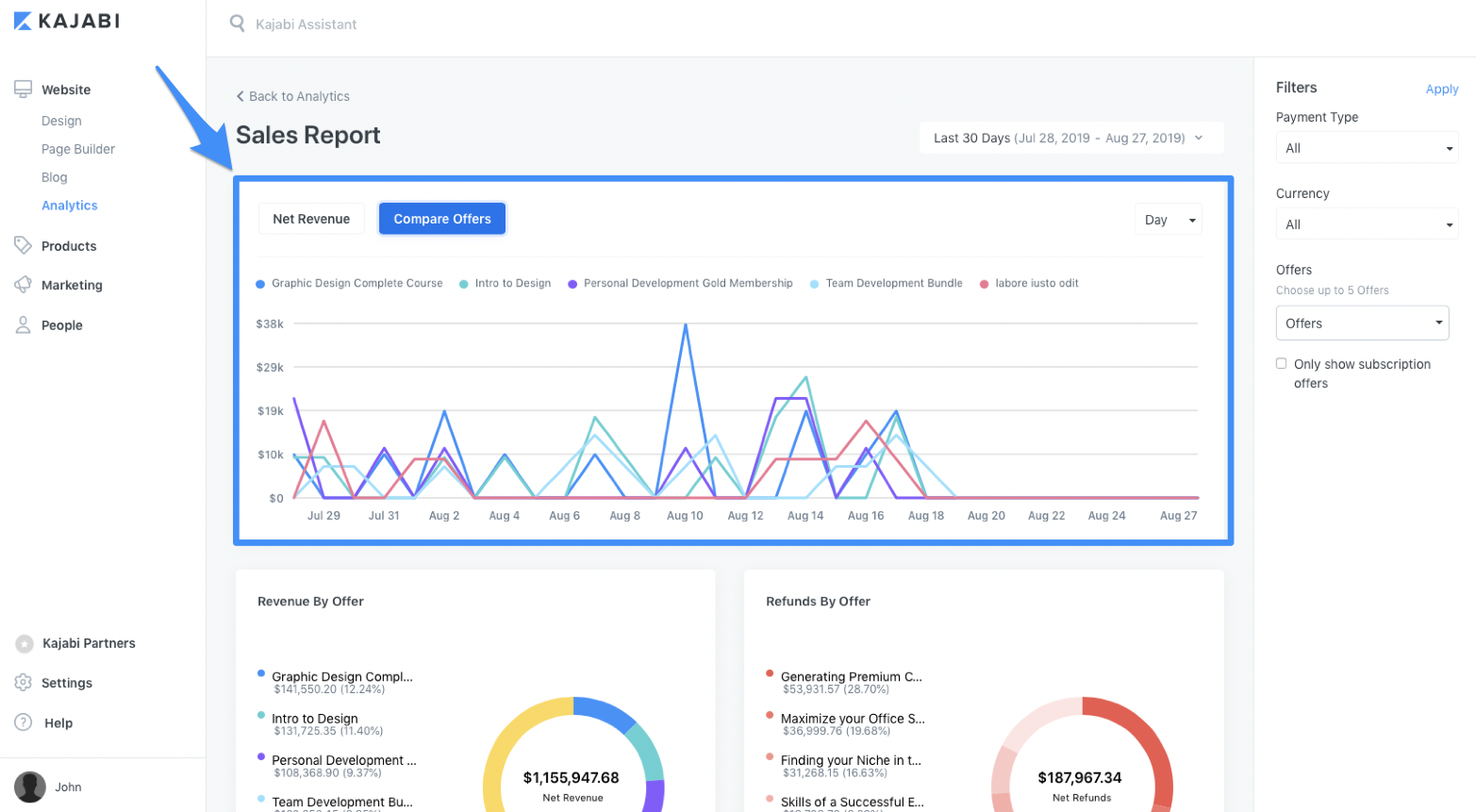The height and width of the screenshot is (812, 1476).
Task: Click the Website monitor icon
Action: tap(23, 90)
